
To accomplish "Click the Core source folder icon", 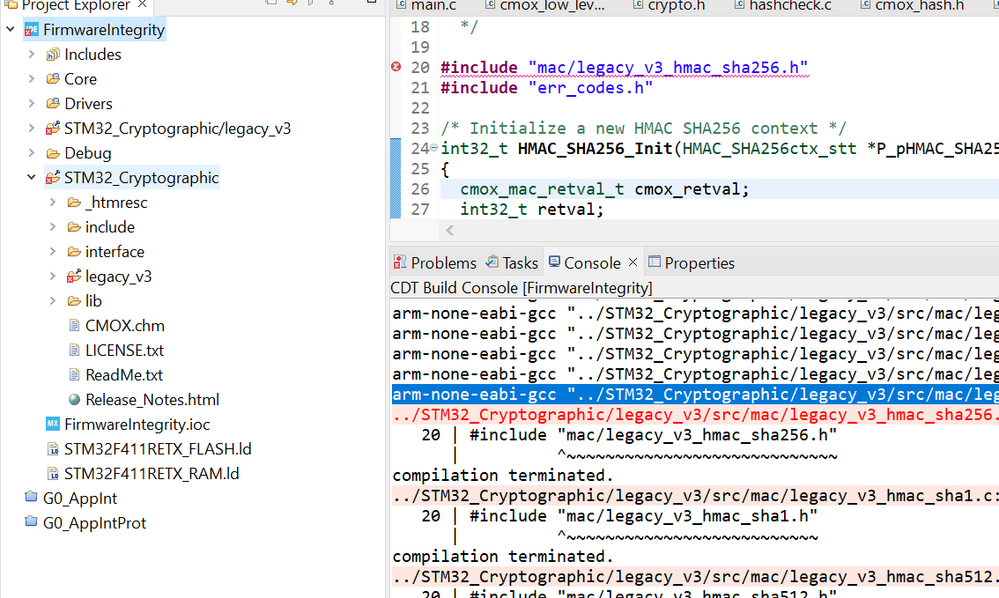I will (x=53, y=79).
